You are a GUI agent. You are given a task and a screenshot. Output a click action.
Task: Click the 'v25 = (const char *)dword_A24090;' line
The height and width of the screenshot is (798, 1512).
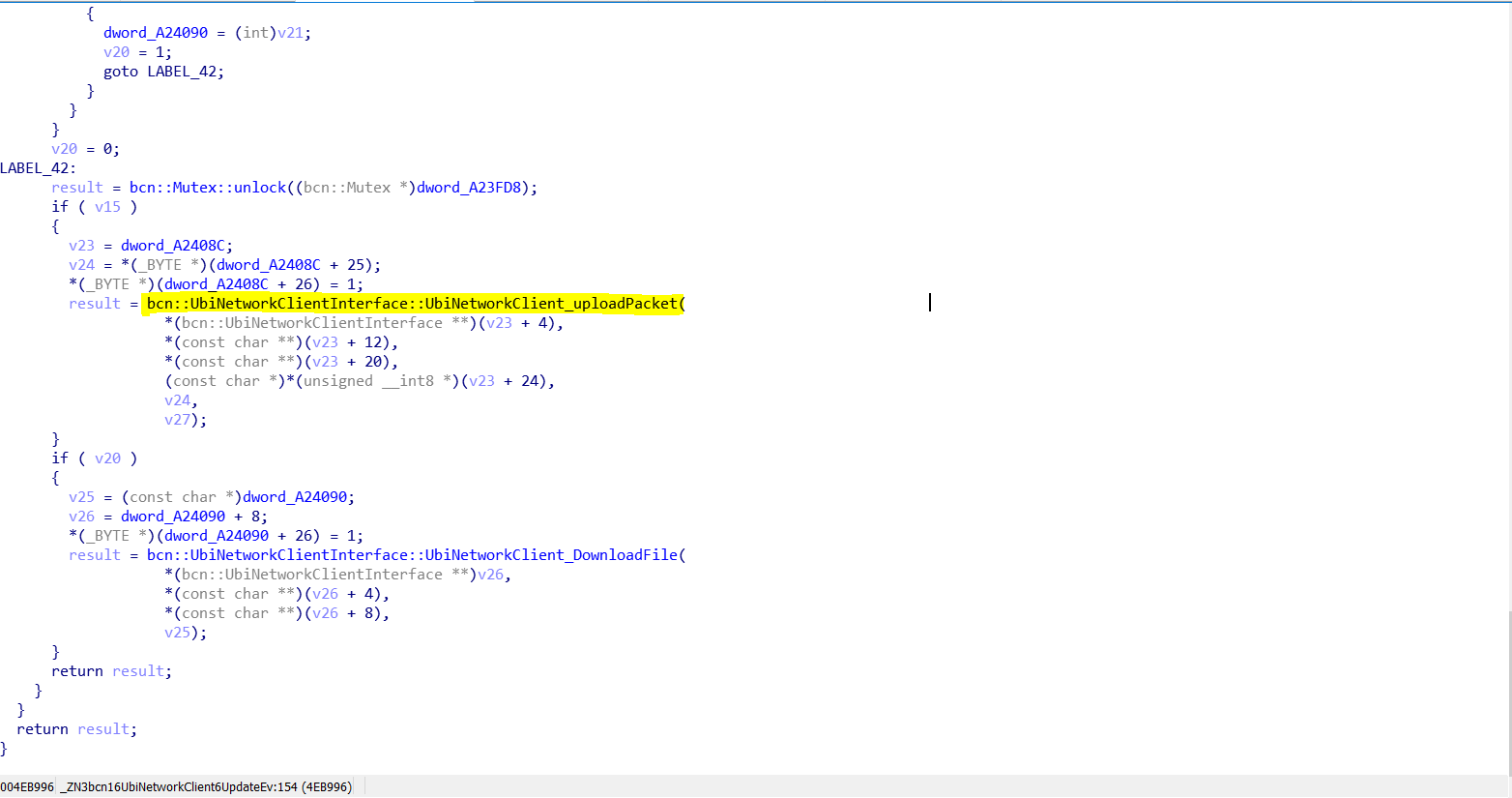click(212, 497)
